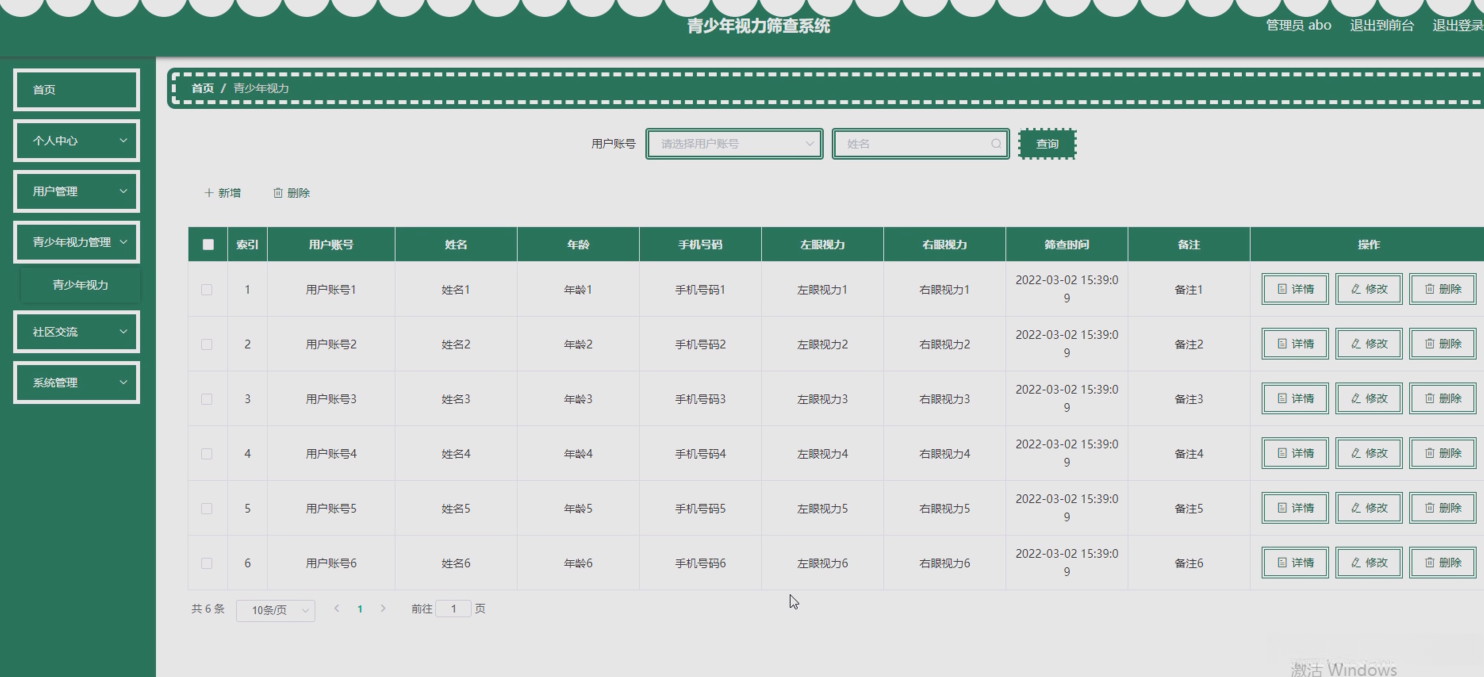Image resolution: width=1484 pixels, height=677 pixels.
Task: Open 详情 for row 用户账号4
Action: tap(1295, 453)
